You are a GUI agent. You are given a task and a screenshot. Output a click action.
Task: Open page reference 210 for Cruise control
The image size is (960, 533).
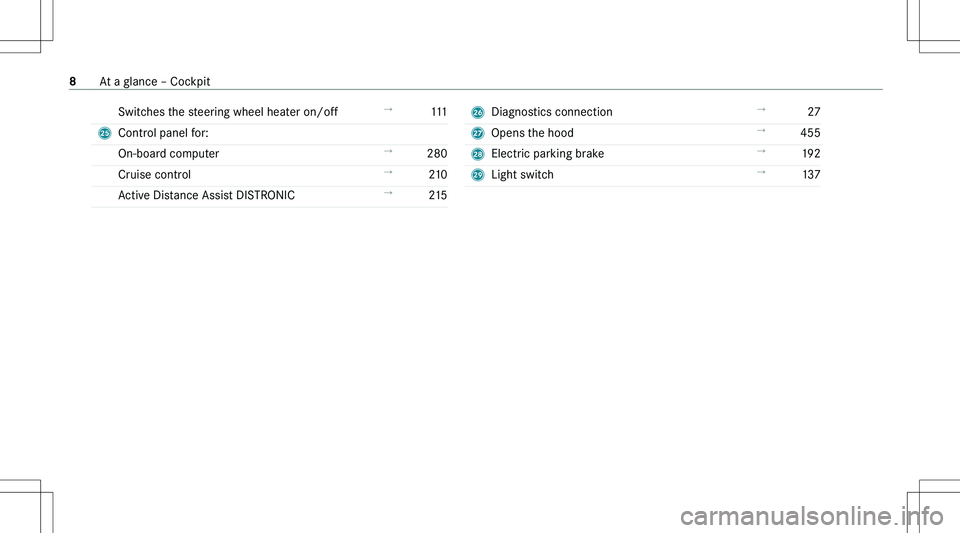[x=435, y=175]
